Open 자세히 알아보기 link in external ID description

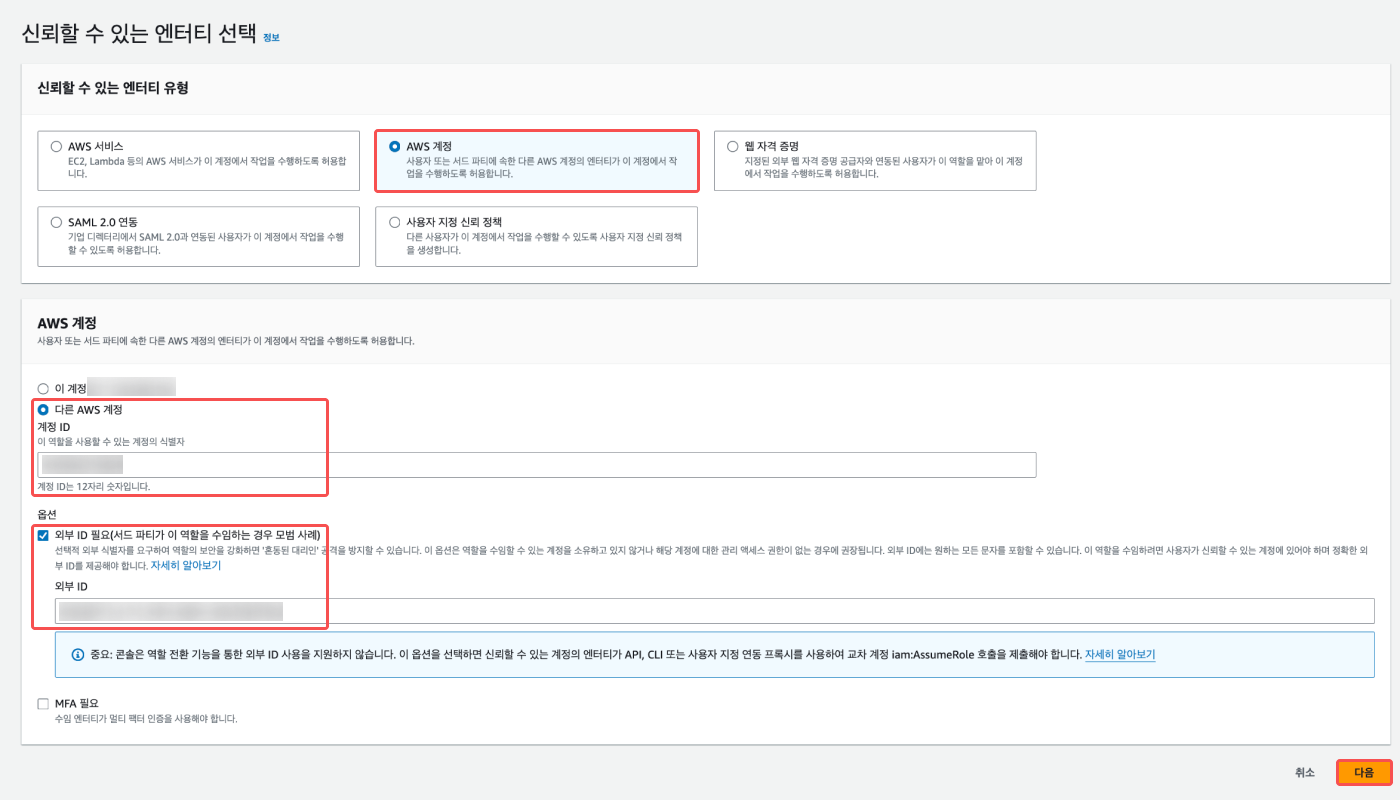(x=186, y=565)
